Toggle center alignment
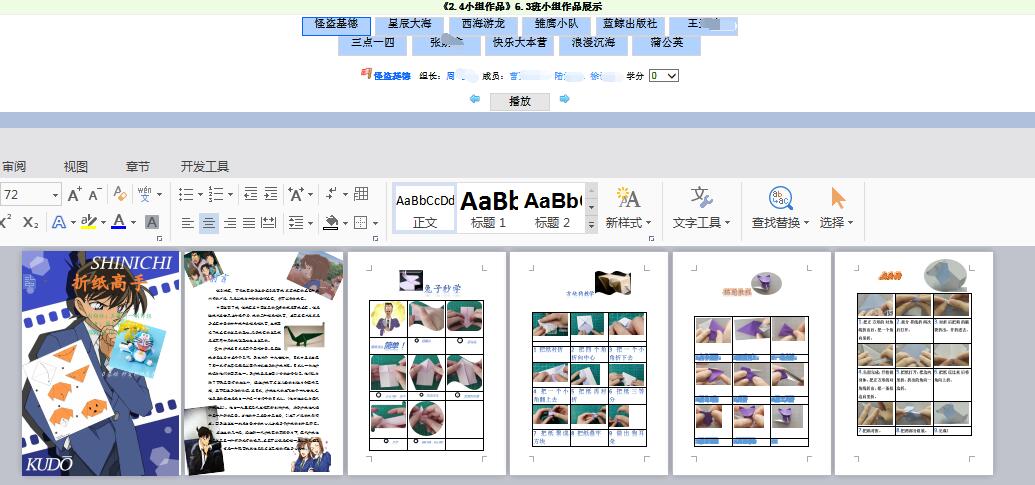The width and height of the screenshot is (1035, 485). 209,223
